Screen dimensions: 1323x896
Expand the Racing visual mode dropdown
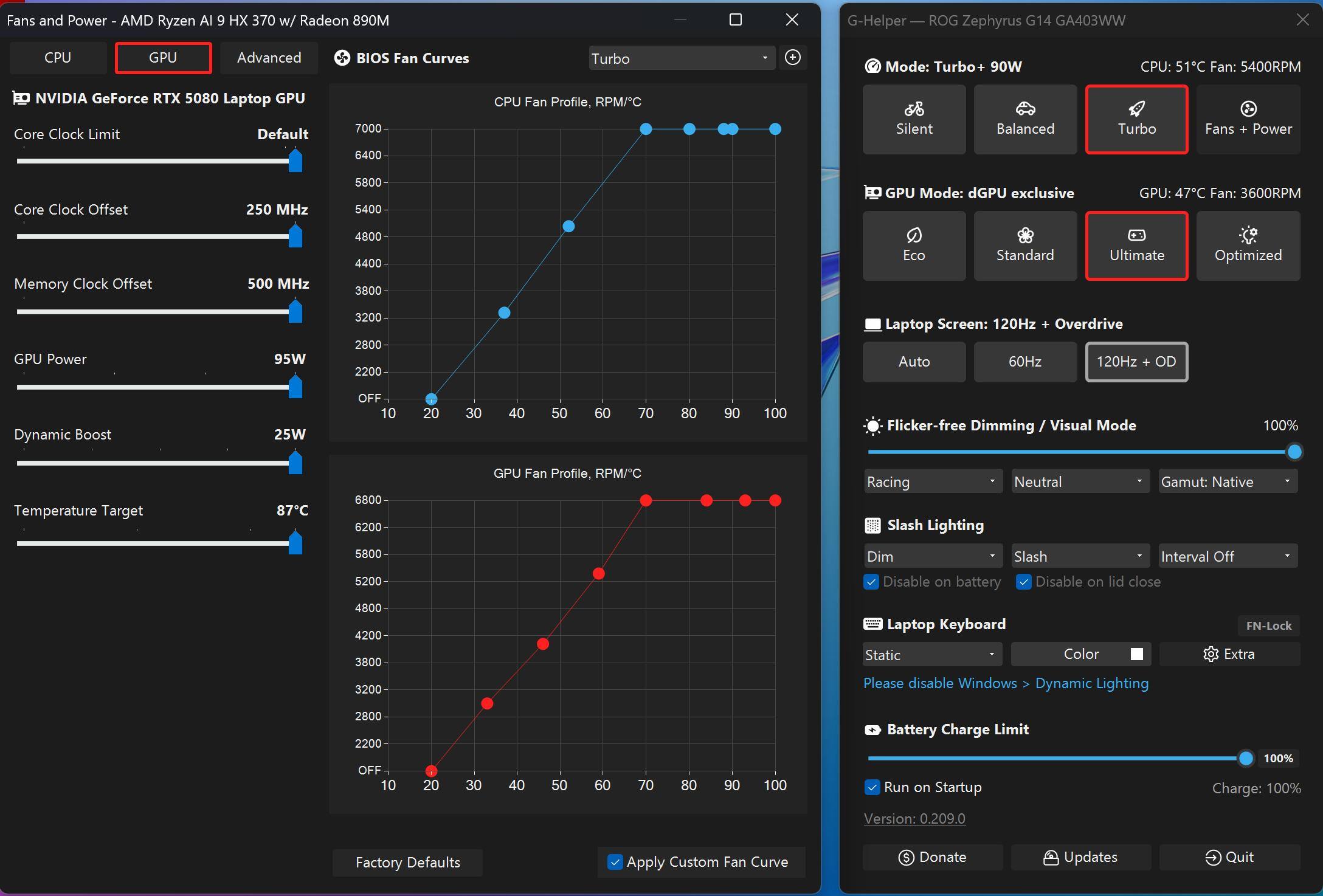pyautogui.click(x=932, y=481)
